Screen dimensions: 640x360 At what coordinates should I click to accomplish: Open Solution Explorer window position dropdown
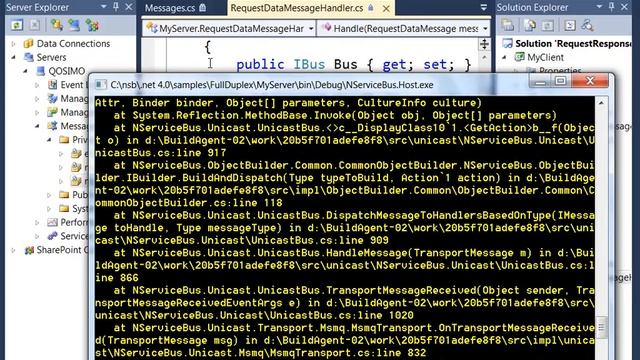tap(599, 7)
